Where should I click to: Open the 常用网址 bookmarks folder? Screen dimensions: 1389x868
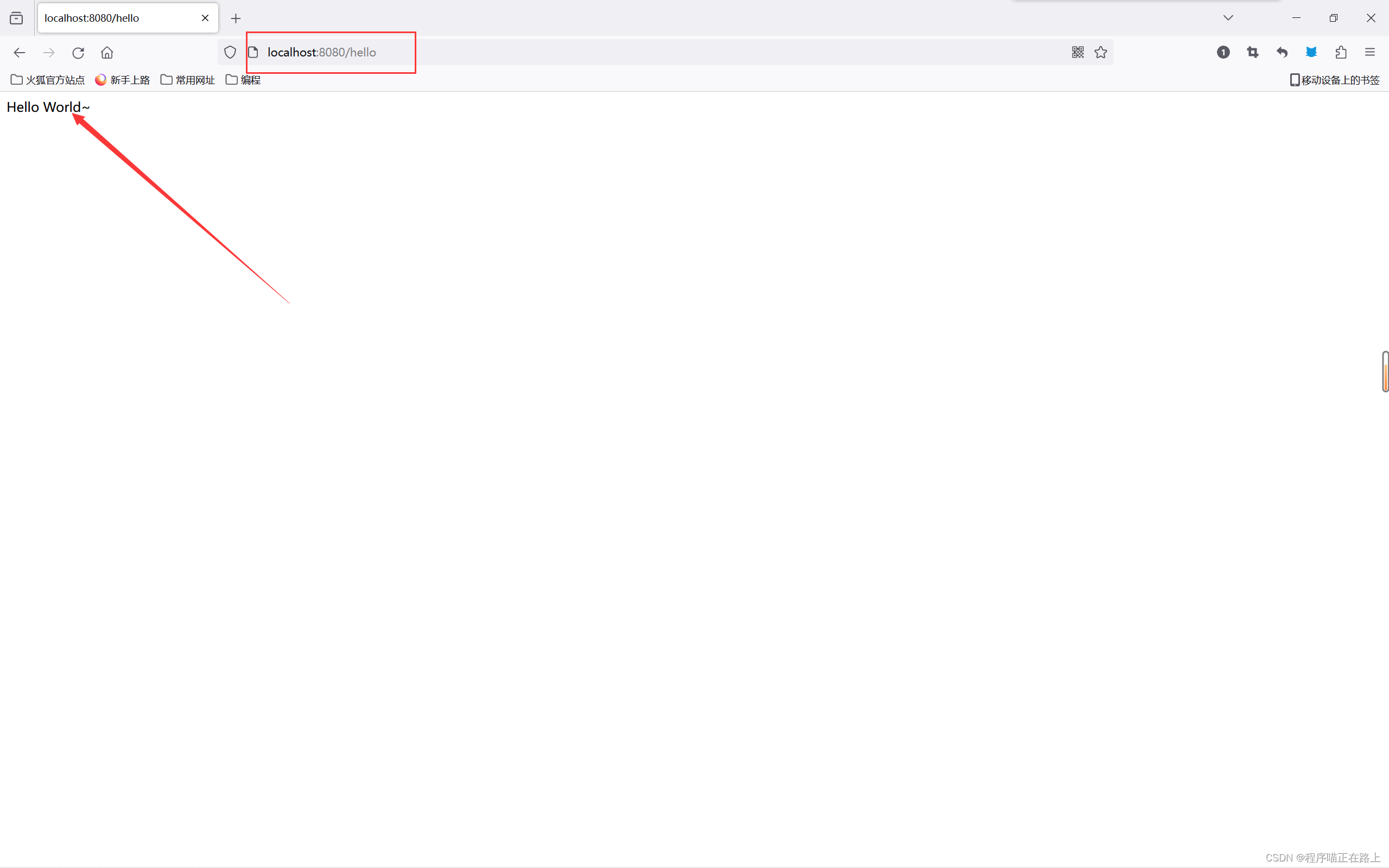[188, 80]
